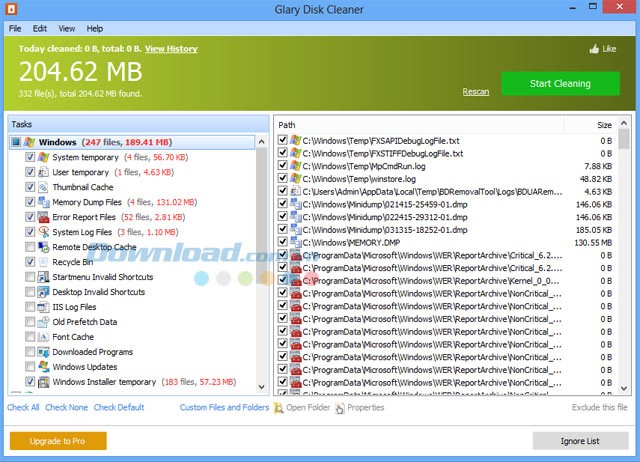The width and height of the screenshot is (640, 462).
Task: Open the Help menu
Action: click(x=95, y=29)
